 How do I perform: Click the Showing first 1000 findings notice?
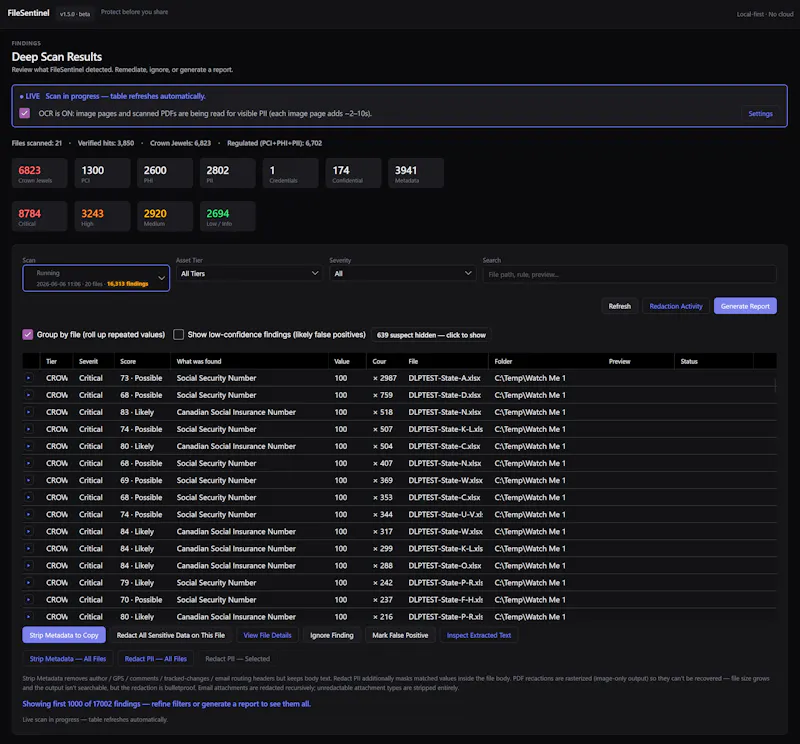(166, 704)
